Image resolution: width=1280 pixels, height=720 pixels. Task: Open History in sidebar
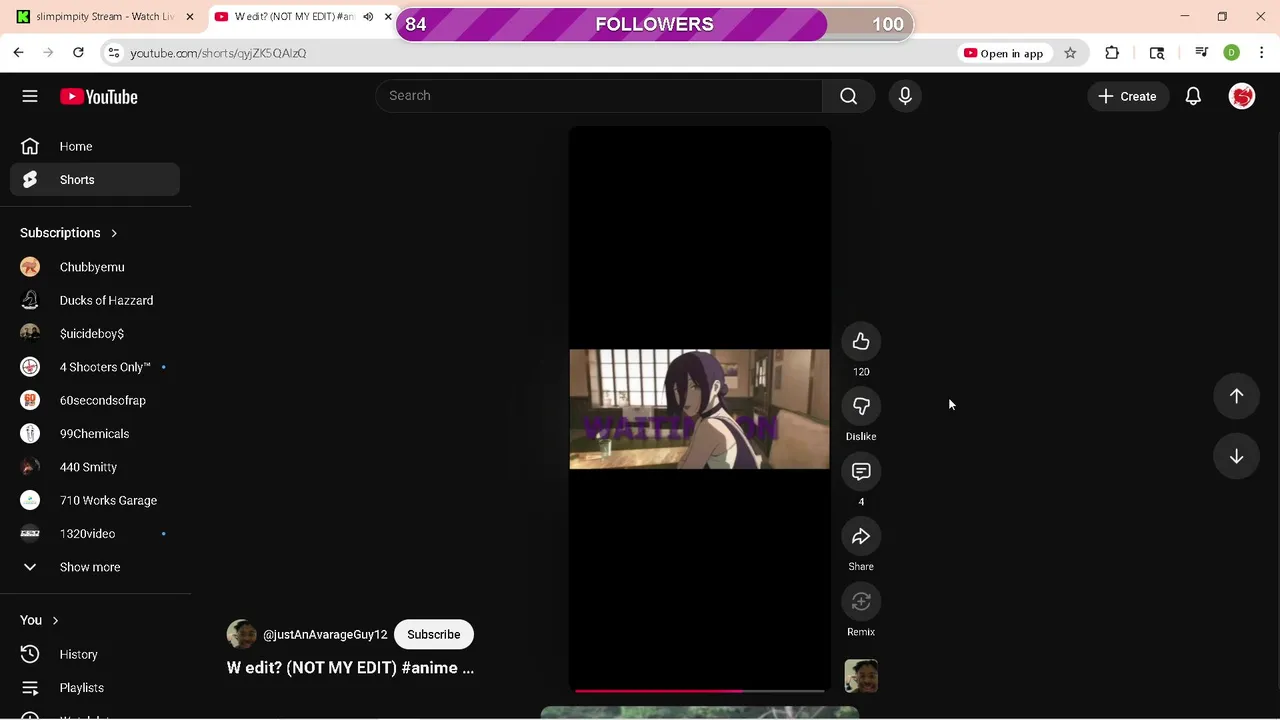[x=95, y=654]
